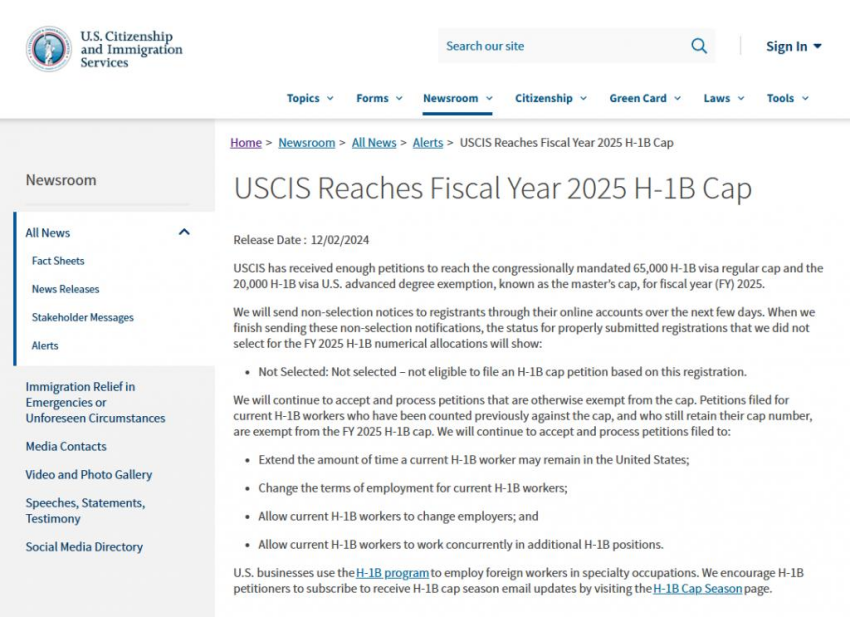Click the Release Date 12/02/2024 text
The height and width of the screenshot is (617, 851).
tap(301, 240)
